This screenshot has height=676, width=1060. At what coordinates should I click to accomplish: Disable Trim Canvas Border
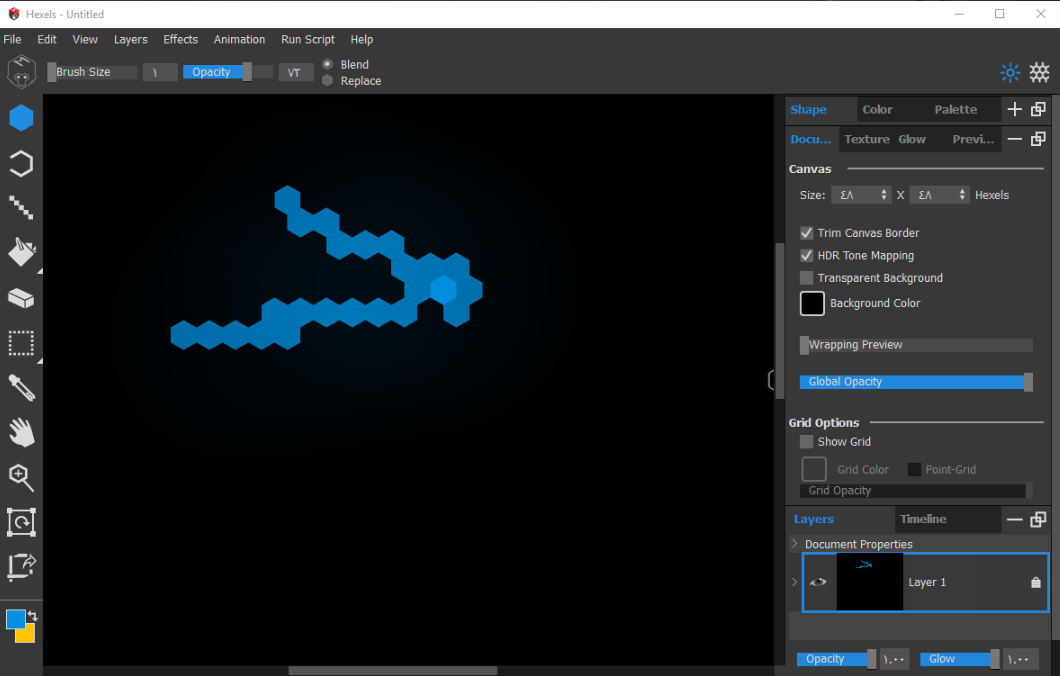pos(806,232)
